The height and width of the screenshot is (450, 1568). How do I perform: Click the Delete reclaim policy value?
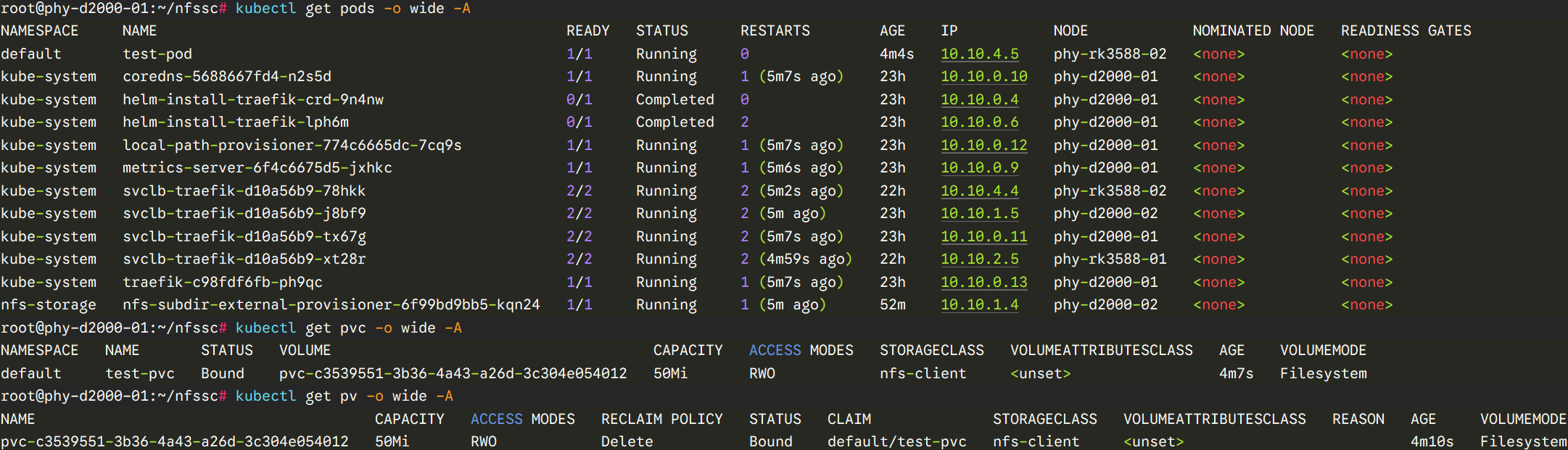tap(627, 441)
